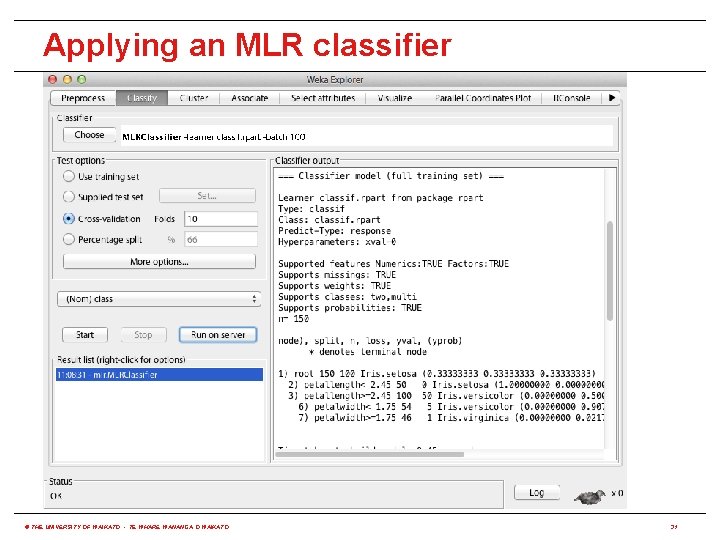Click the percentage split value field
720x540 pixels.
click(x=221, y=240)
